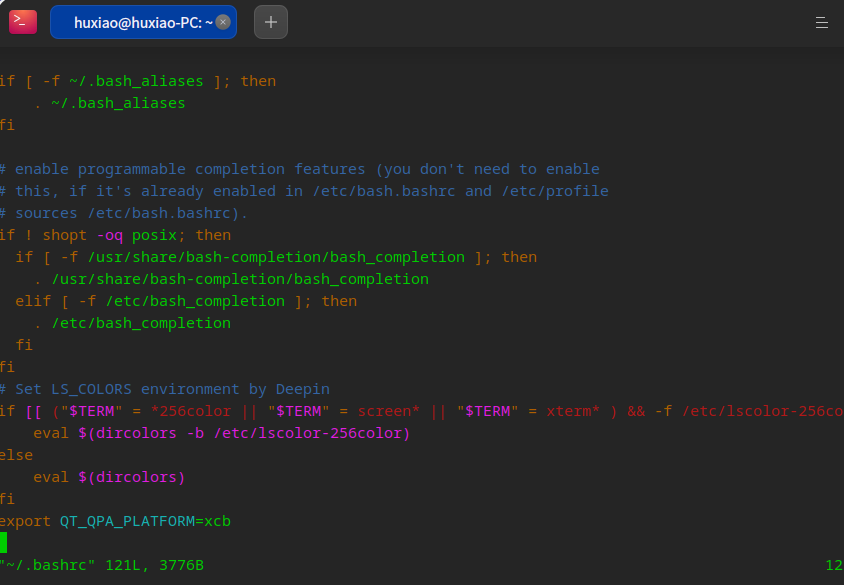Click "elif [ -f /etc/bash_completion ]; then"
This screenshot has height=585, width=844.
[x=186, y=301]
